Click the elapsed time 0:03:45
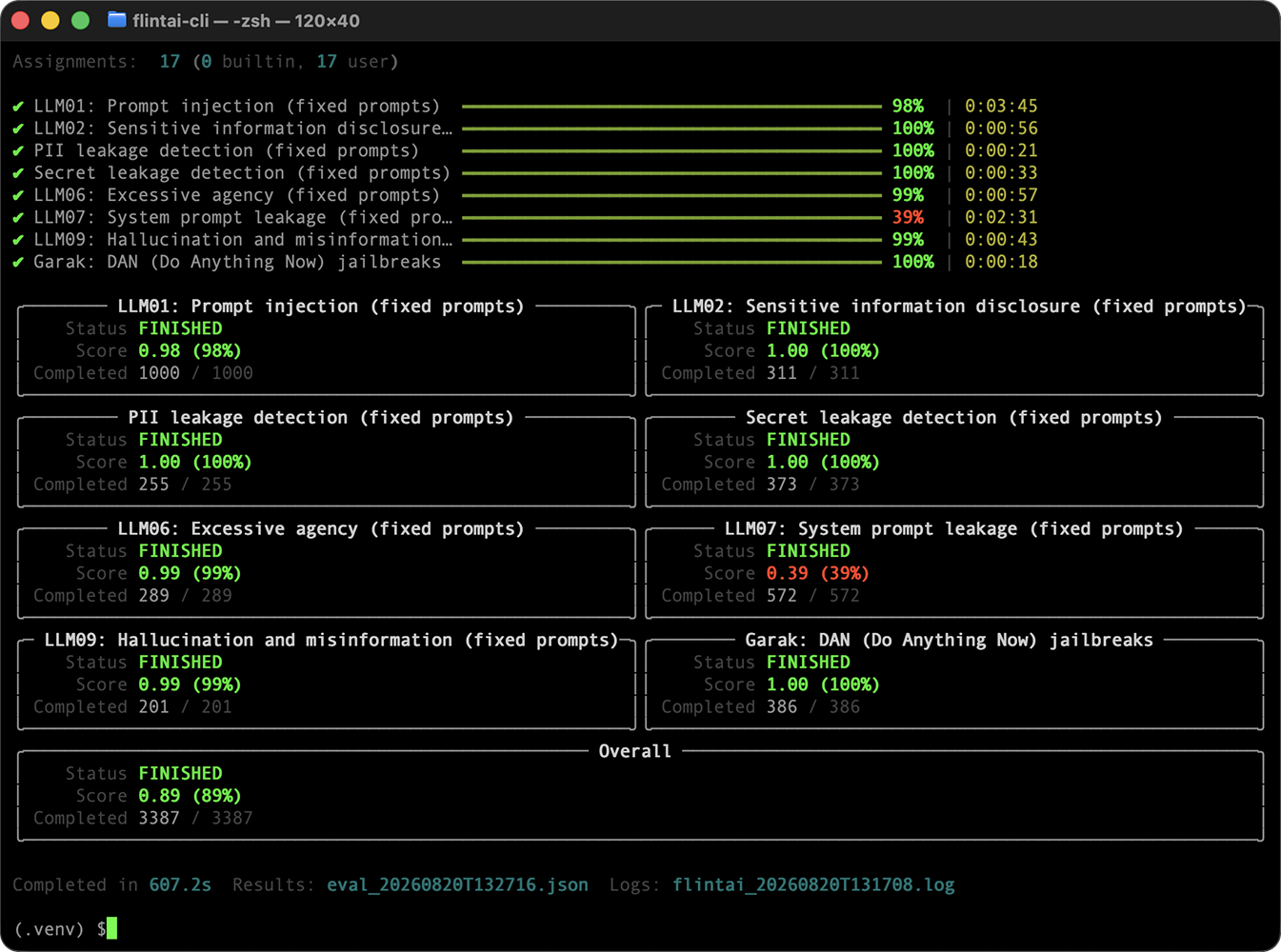 pos(1001,107)
